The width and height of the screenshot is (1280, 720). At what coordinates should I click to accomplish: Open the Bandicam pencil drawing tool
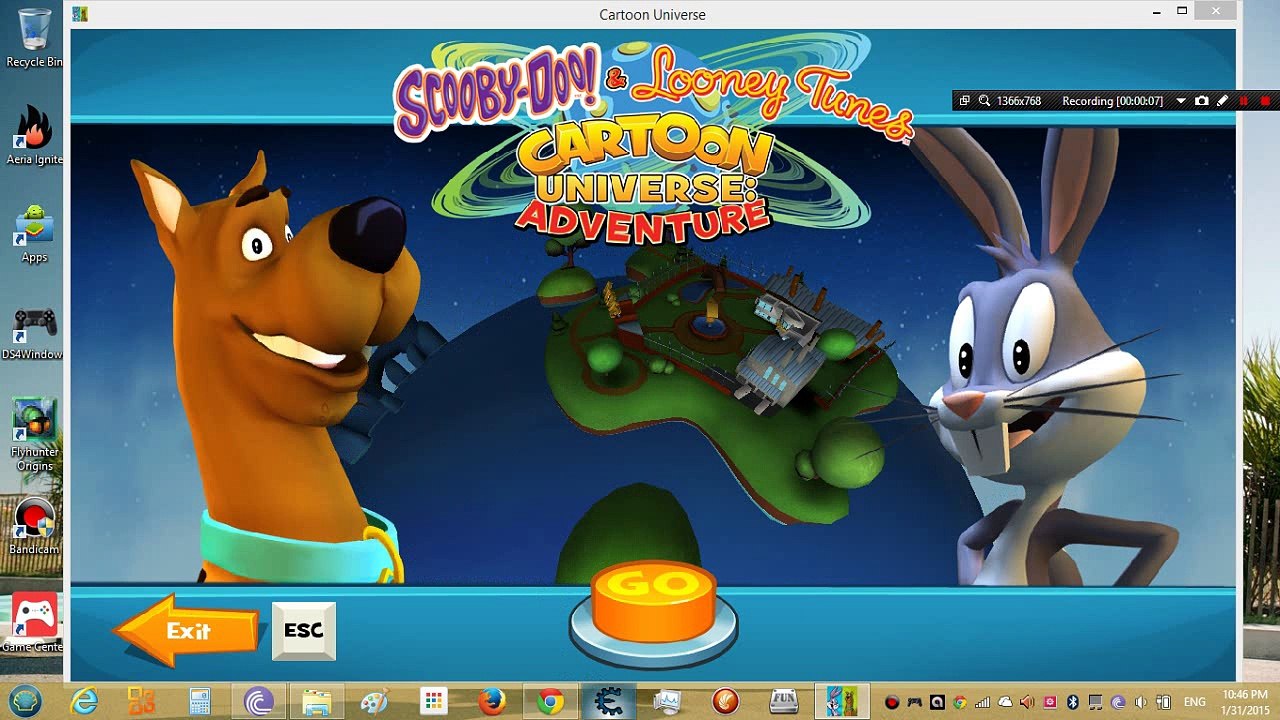pos(1222,101)
